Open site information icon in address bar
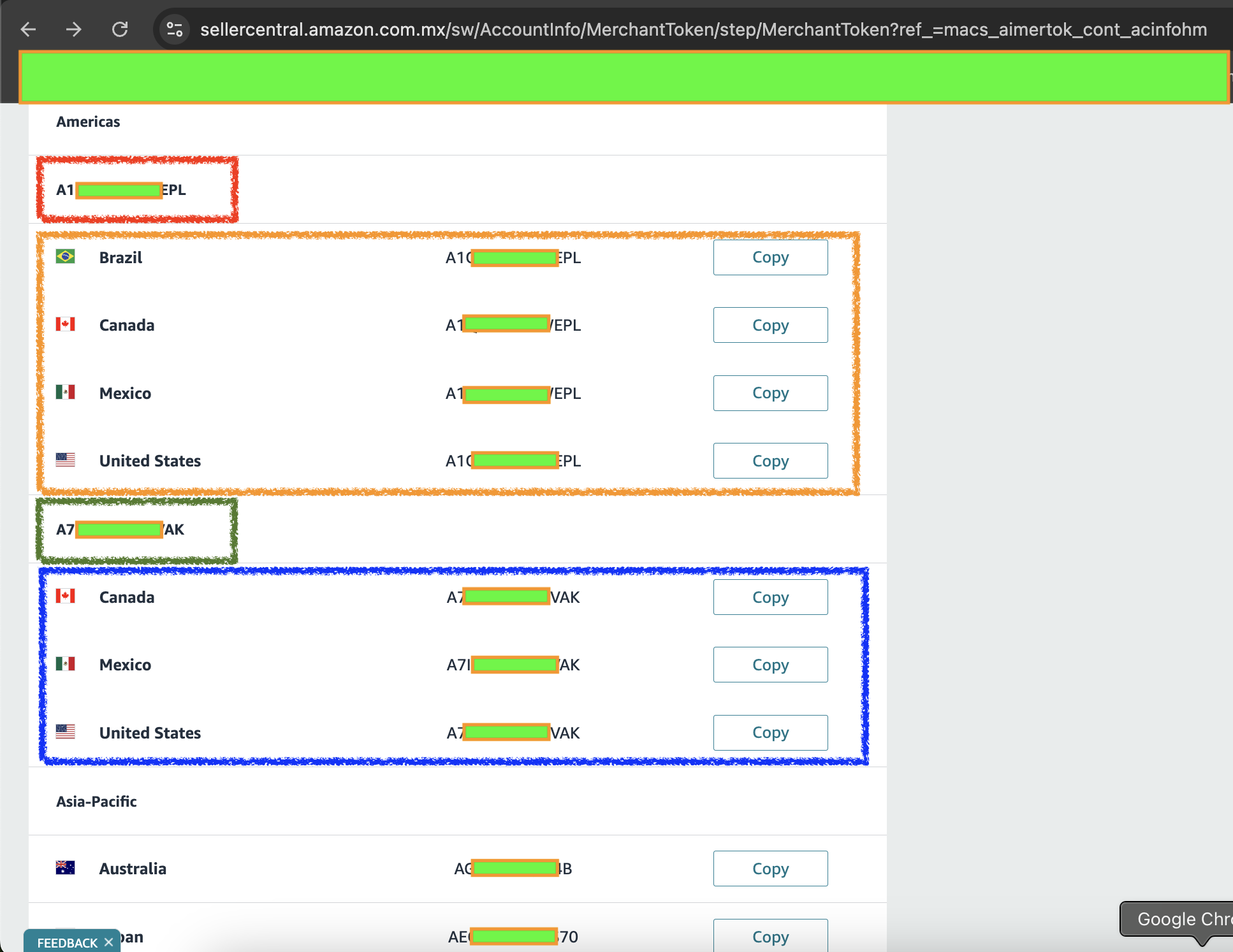Screen dimensions: 1233x952 click(174, 29)
